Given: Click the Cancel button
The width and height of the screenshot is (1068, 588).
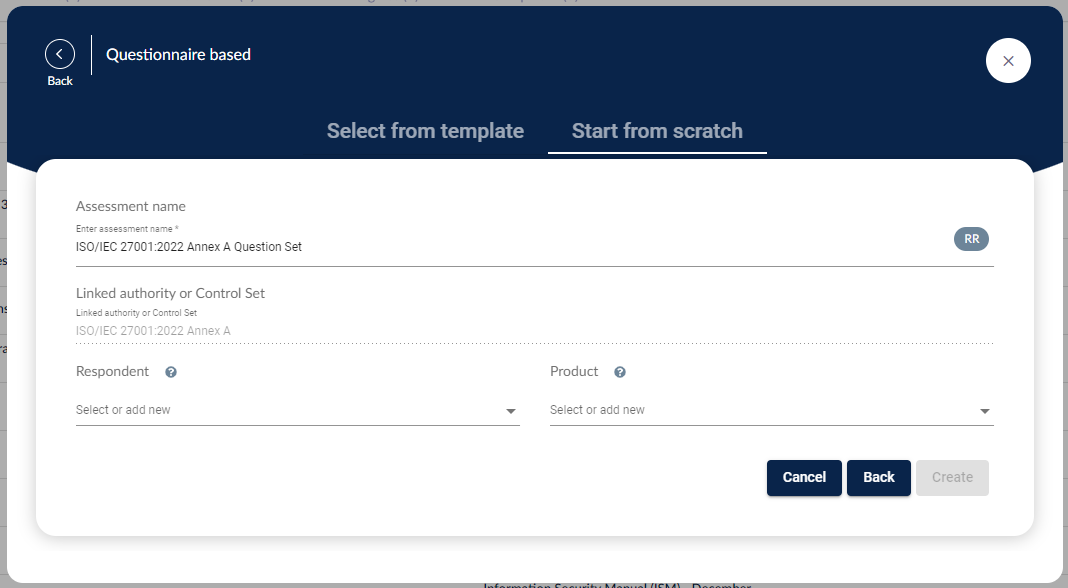Looking at the screenshot, I should pyautogui.click(x=804, y=478).
